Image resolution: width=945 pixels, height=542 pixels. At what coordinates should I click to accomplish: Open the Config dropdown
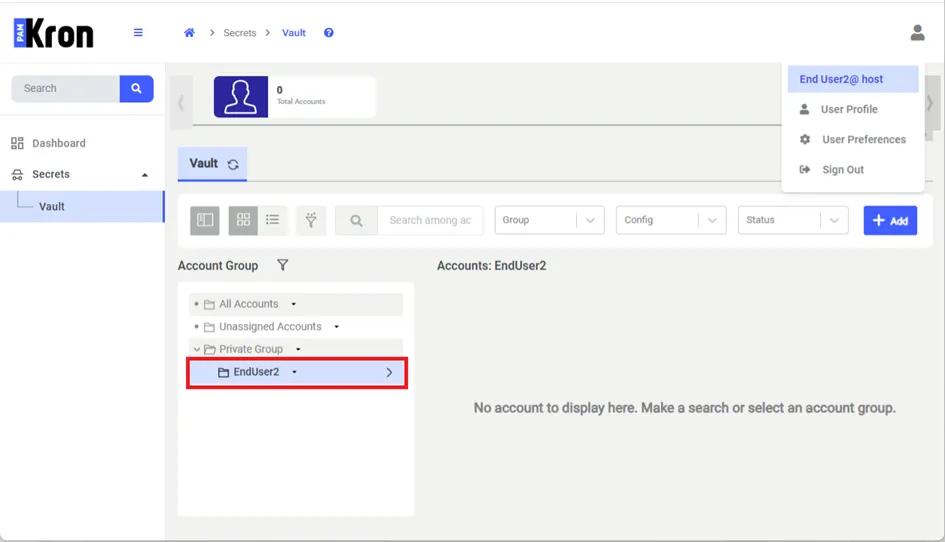(x=671, y=220)
